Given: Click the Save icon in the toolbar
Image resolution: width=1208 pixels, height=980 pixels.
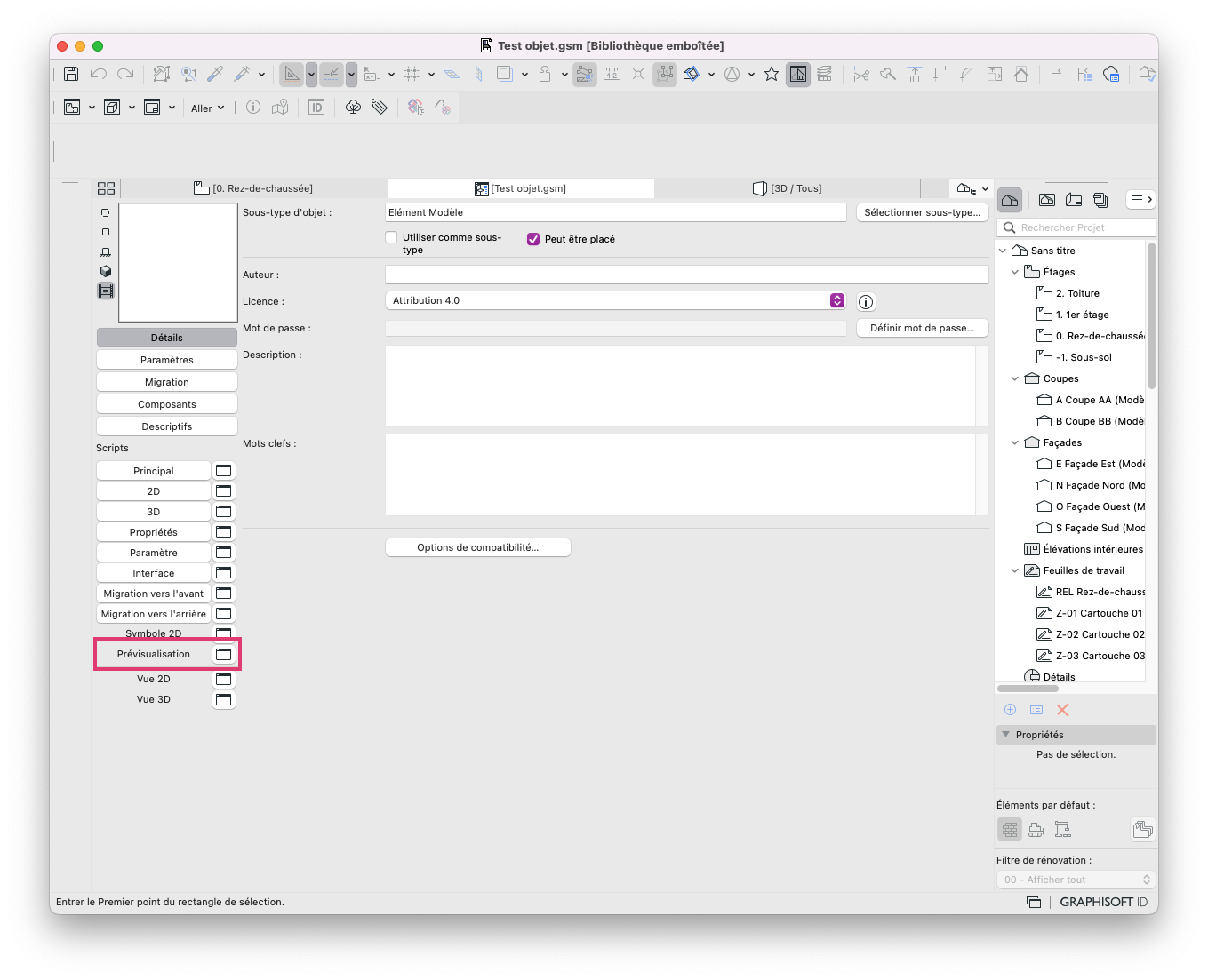Looking at the screenshot, I should tap(71, 75).
